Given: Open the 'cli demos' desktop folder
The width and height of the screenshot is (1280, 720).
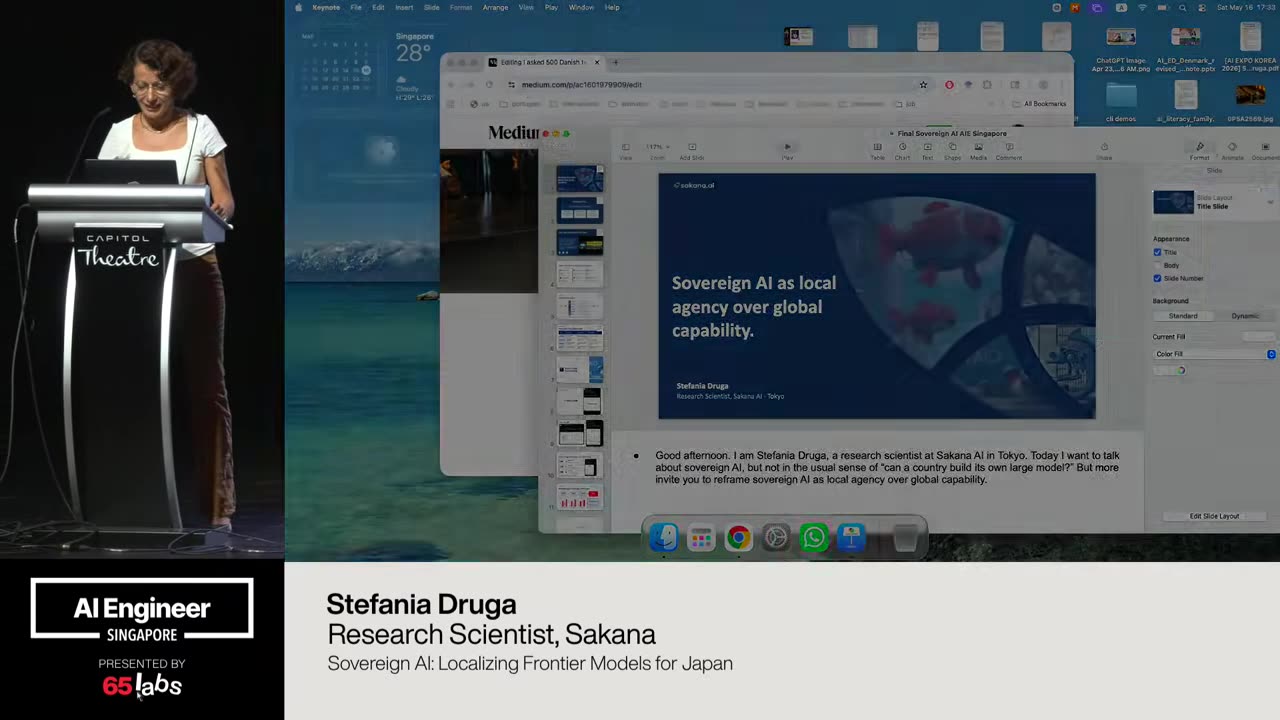Looking at the screenshot, I should coord(1121,102).
